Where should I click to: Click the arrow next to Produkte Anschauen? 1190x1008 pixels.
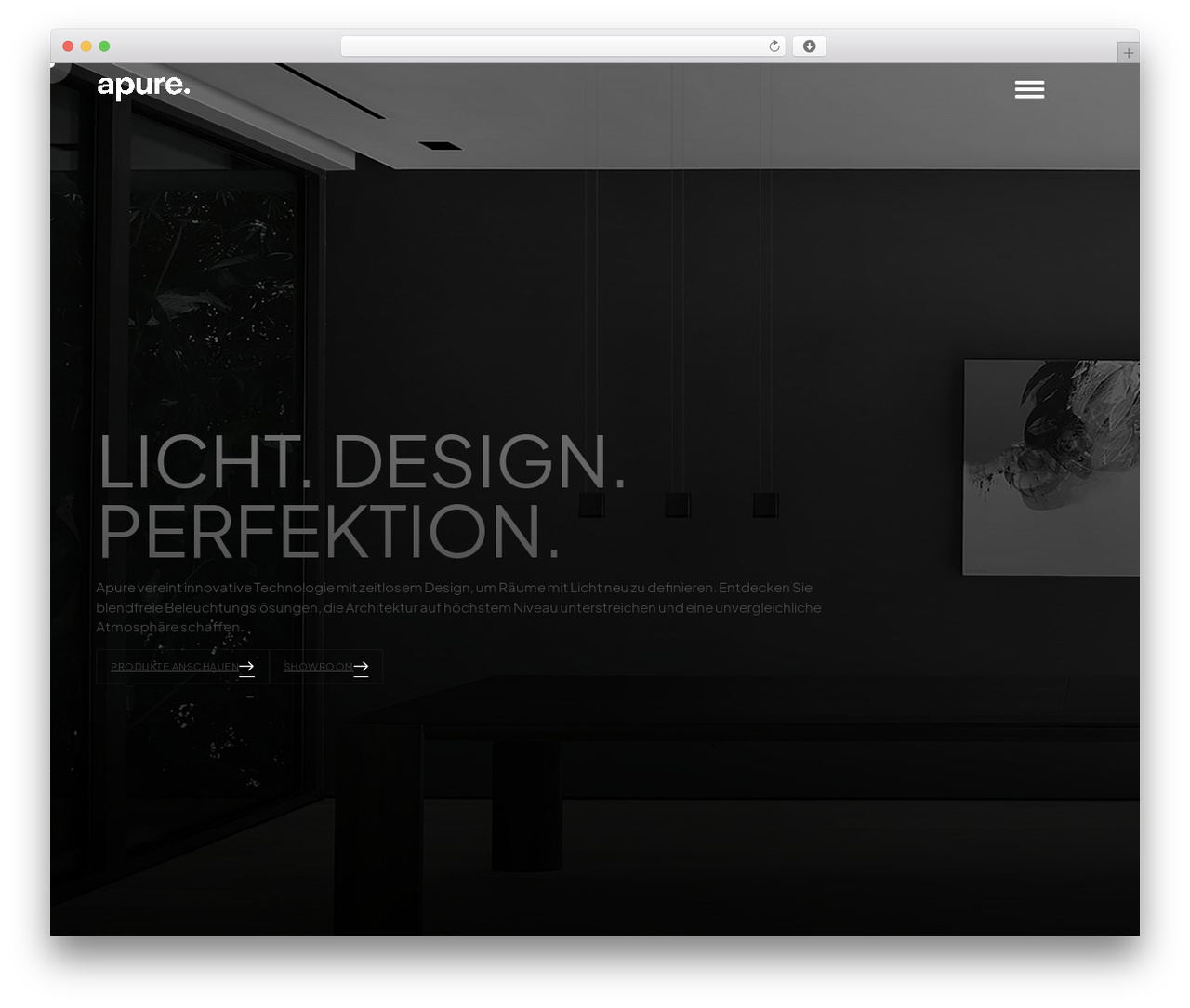tap(246, 667)
